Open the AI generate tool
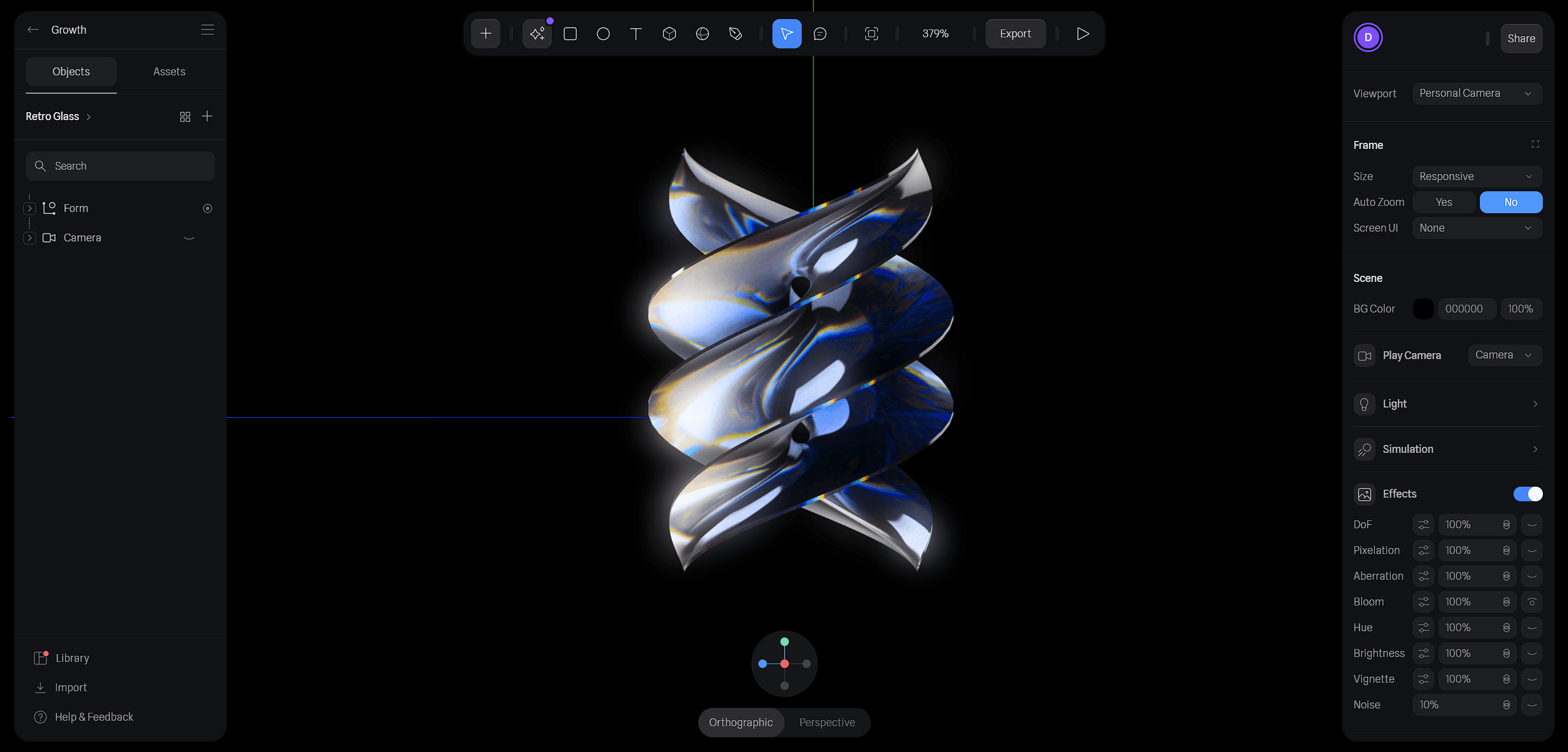This screenshot has height=752, width=1568. click(537, 34)
